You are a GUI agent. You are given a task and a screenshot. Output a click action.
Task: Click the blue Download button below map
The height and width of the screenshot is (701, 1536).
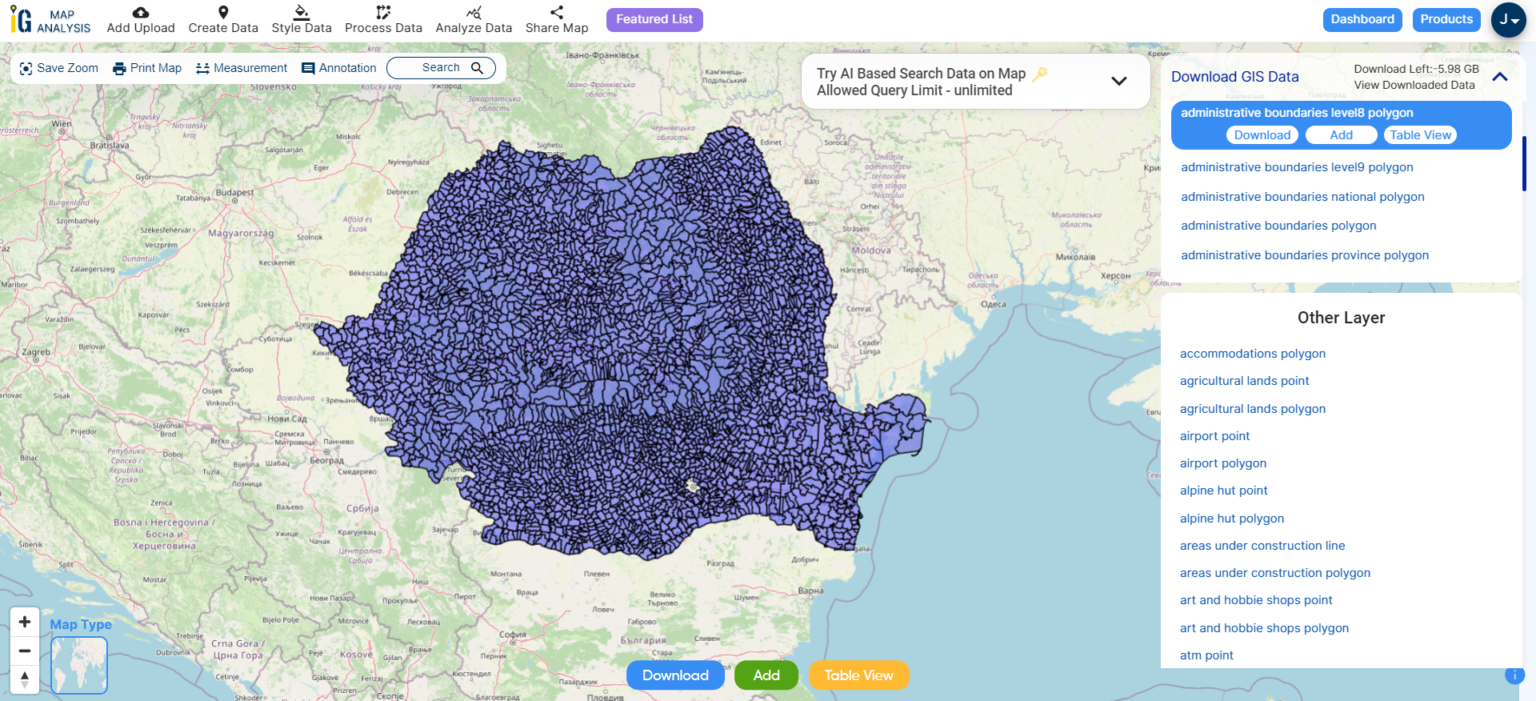tap(675, 675)
